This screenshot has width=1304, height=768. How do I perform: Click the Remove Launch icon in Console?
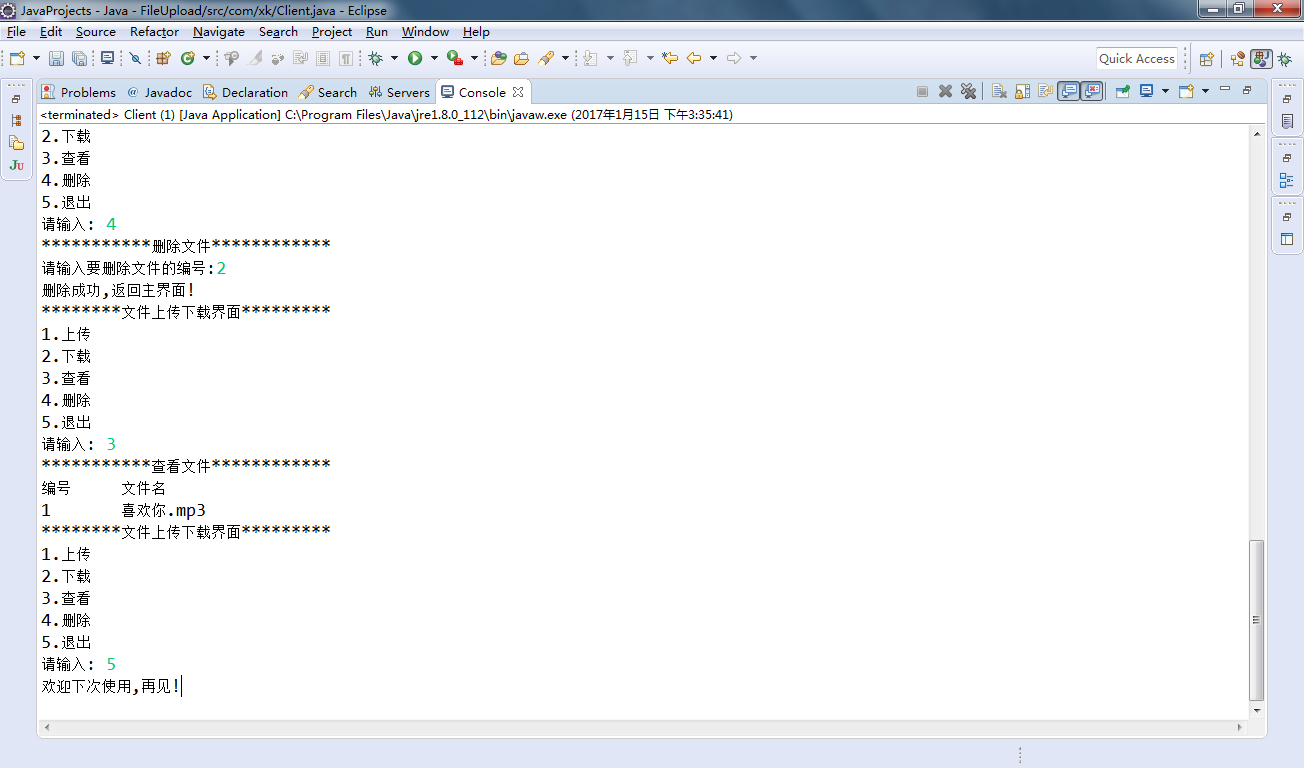point(945,91)
